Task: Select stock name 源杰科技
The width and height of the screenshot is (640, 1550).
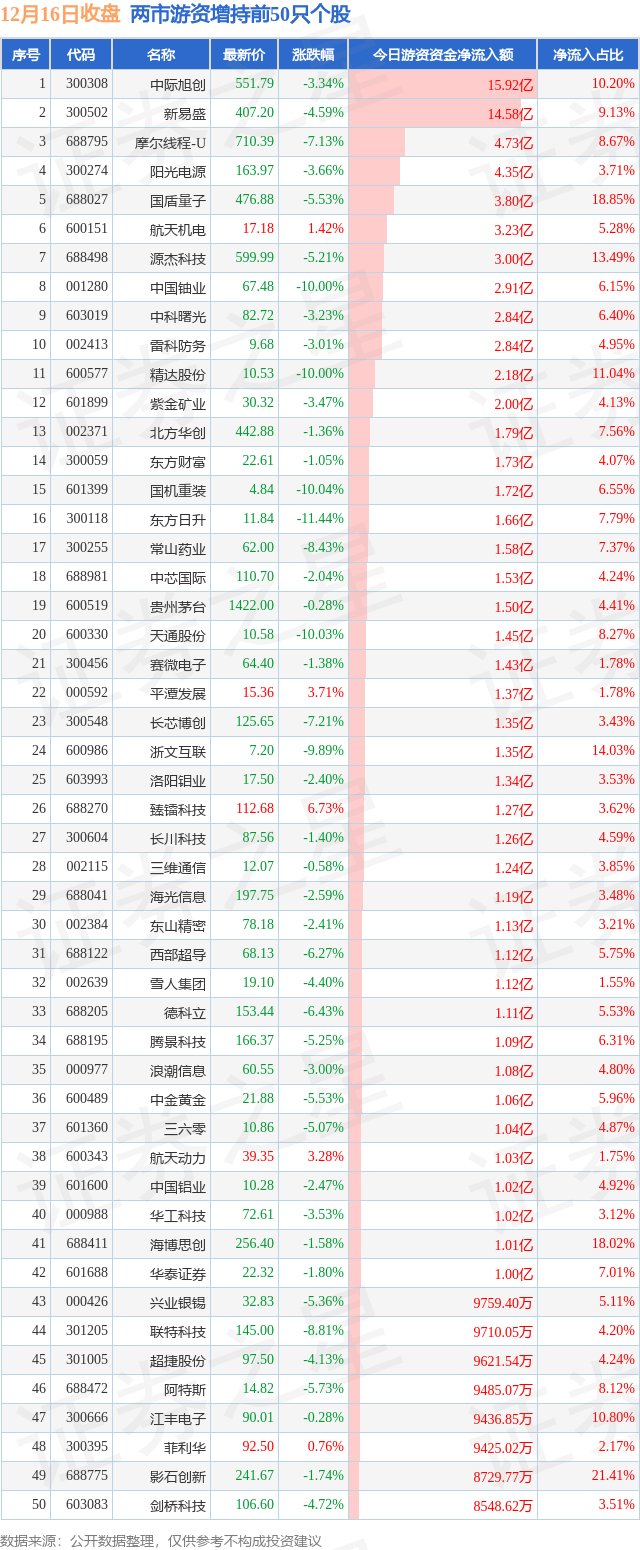Action: click(x=178, y=258)
